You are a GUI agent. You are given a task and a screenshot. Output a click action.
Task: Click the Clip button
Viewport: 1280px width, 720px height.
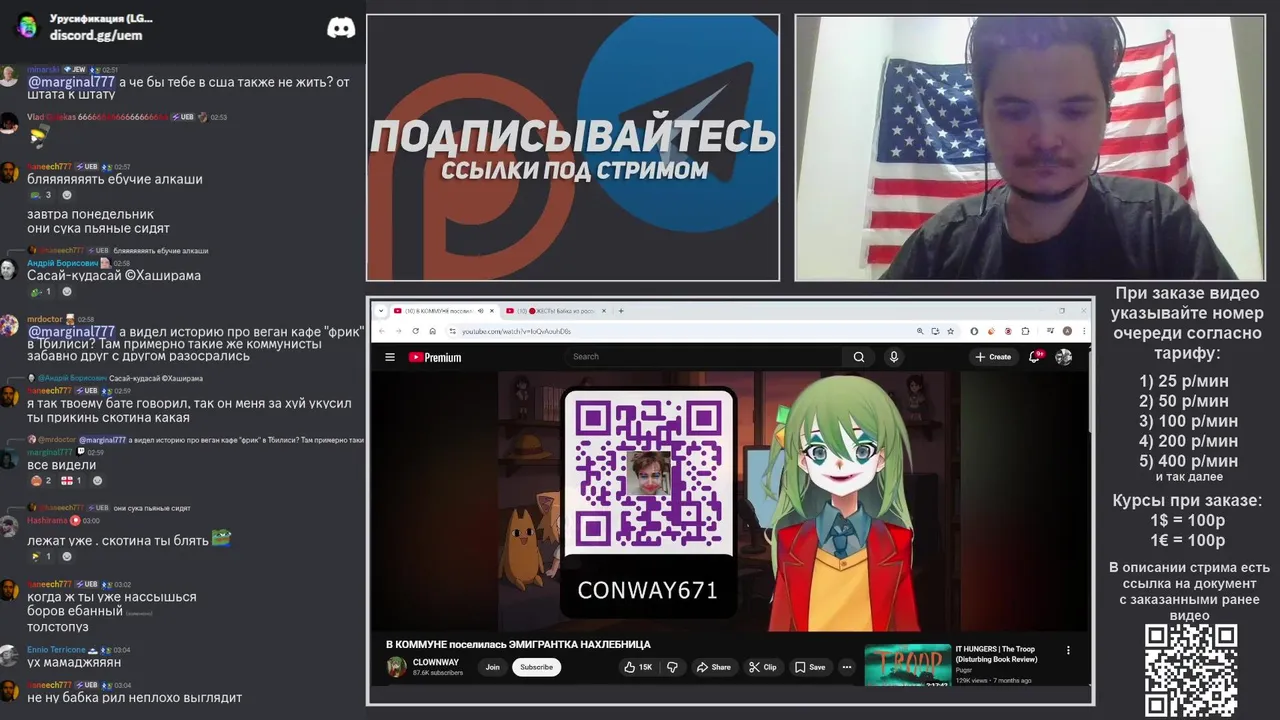[762, 667]
